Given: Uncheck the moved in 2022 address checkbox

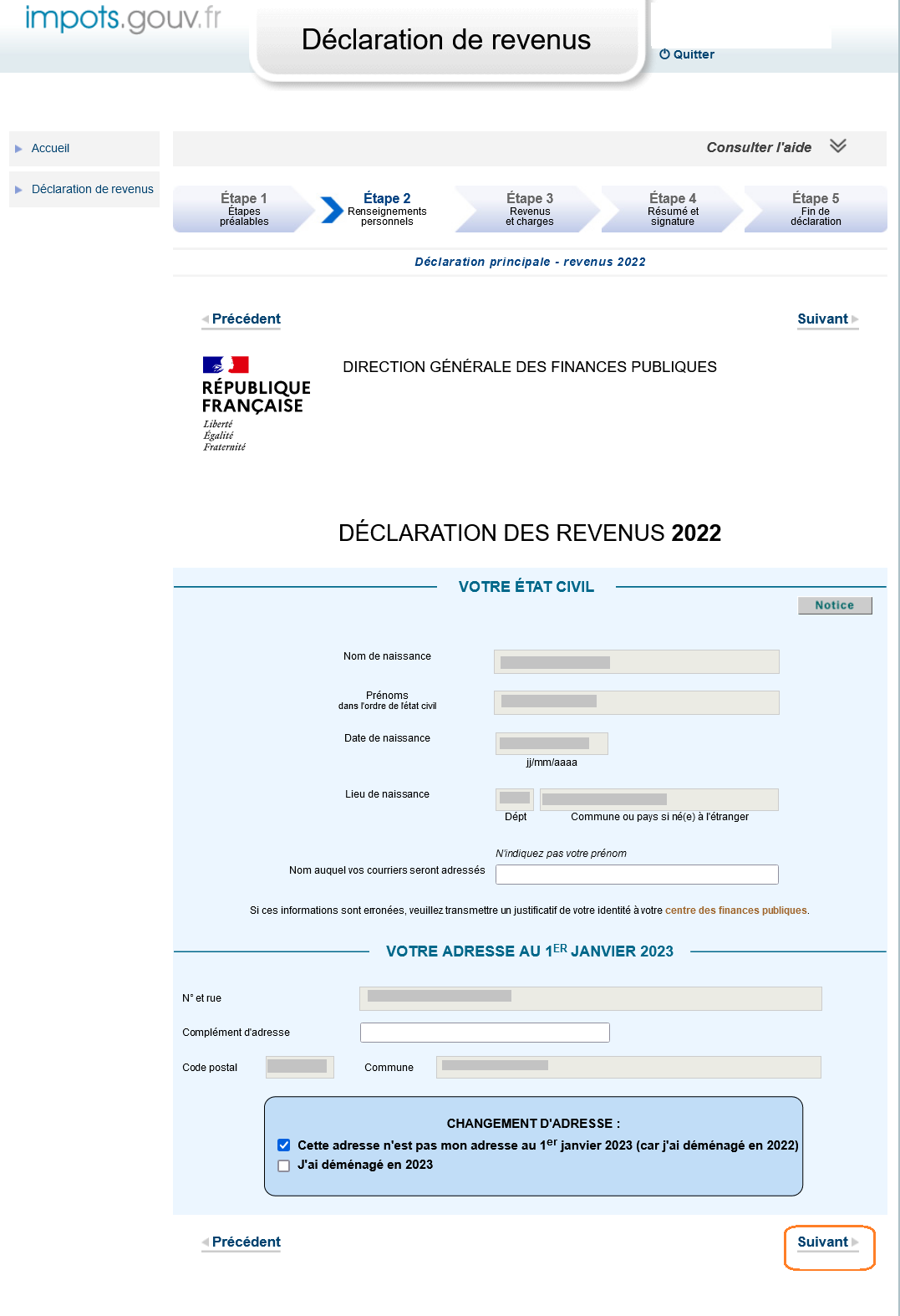Looking at the screenshot, I should tap(284, 1145).
